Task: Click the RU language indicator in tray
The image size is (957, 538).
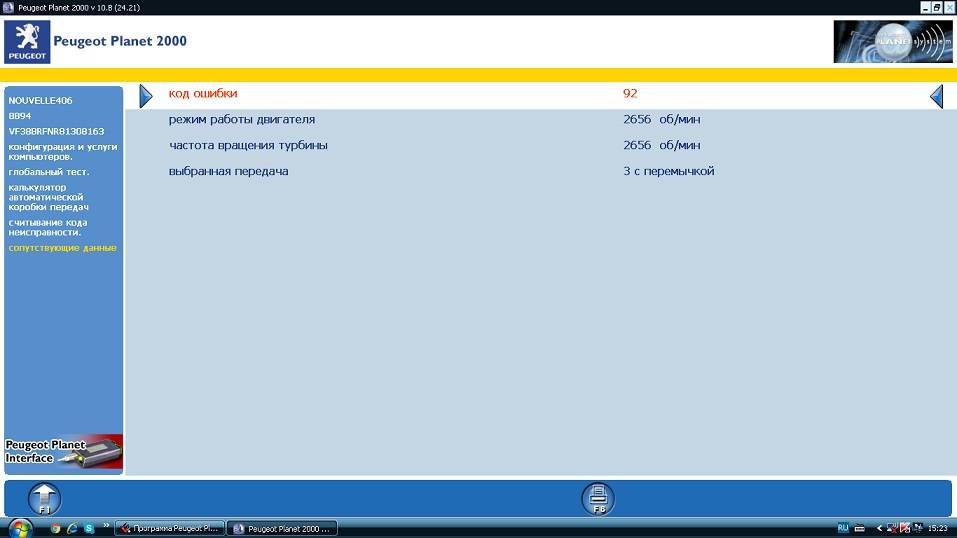Action: tap(843, 527)
